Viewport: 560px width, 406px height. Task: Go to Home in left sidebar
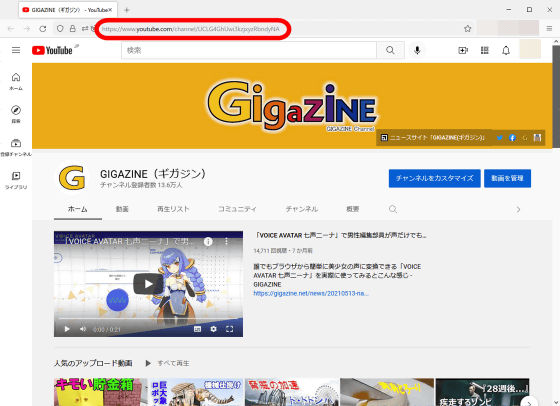coord(16,81)
